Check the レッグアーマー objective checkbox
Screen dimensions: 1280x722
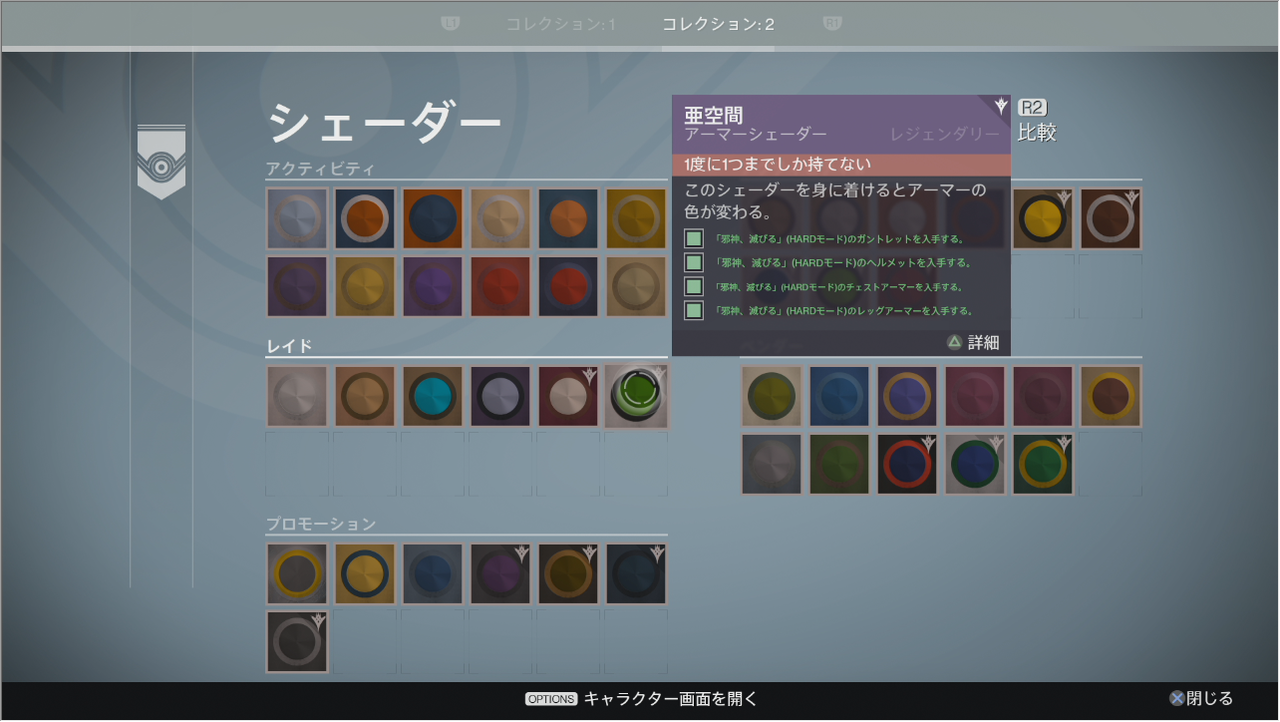tap(694, 311)
